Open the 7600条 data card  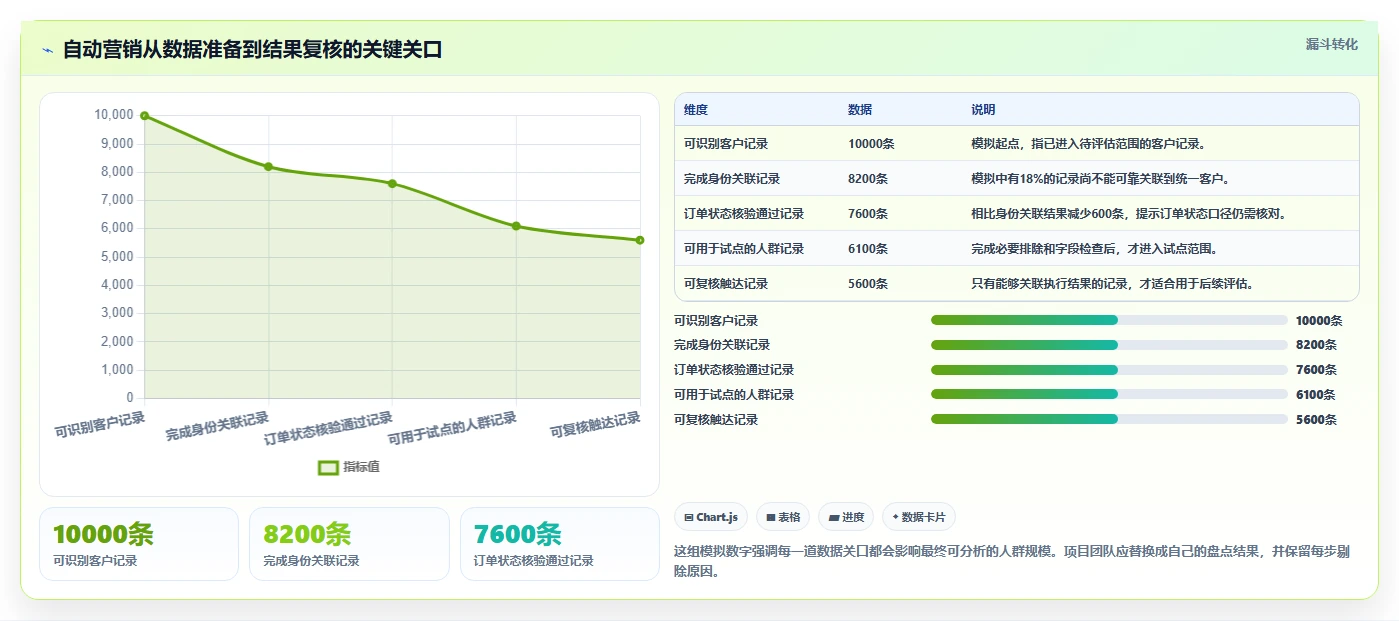click(x=560, y=544)
